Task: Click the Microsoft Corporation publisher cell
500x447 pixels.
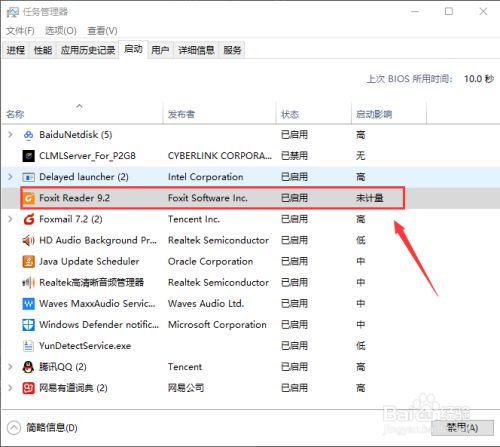Action: pyautogui.click(x=217, y=325)
